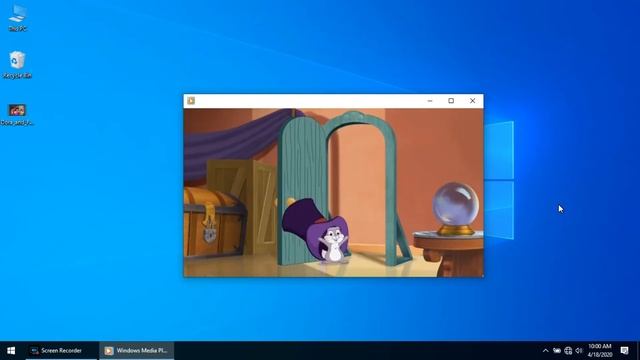This screenshot has height=360, width=640.
Task: Open the Windows Start menu
Action: [11, 351]
